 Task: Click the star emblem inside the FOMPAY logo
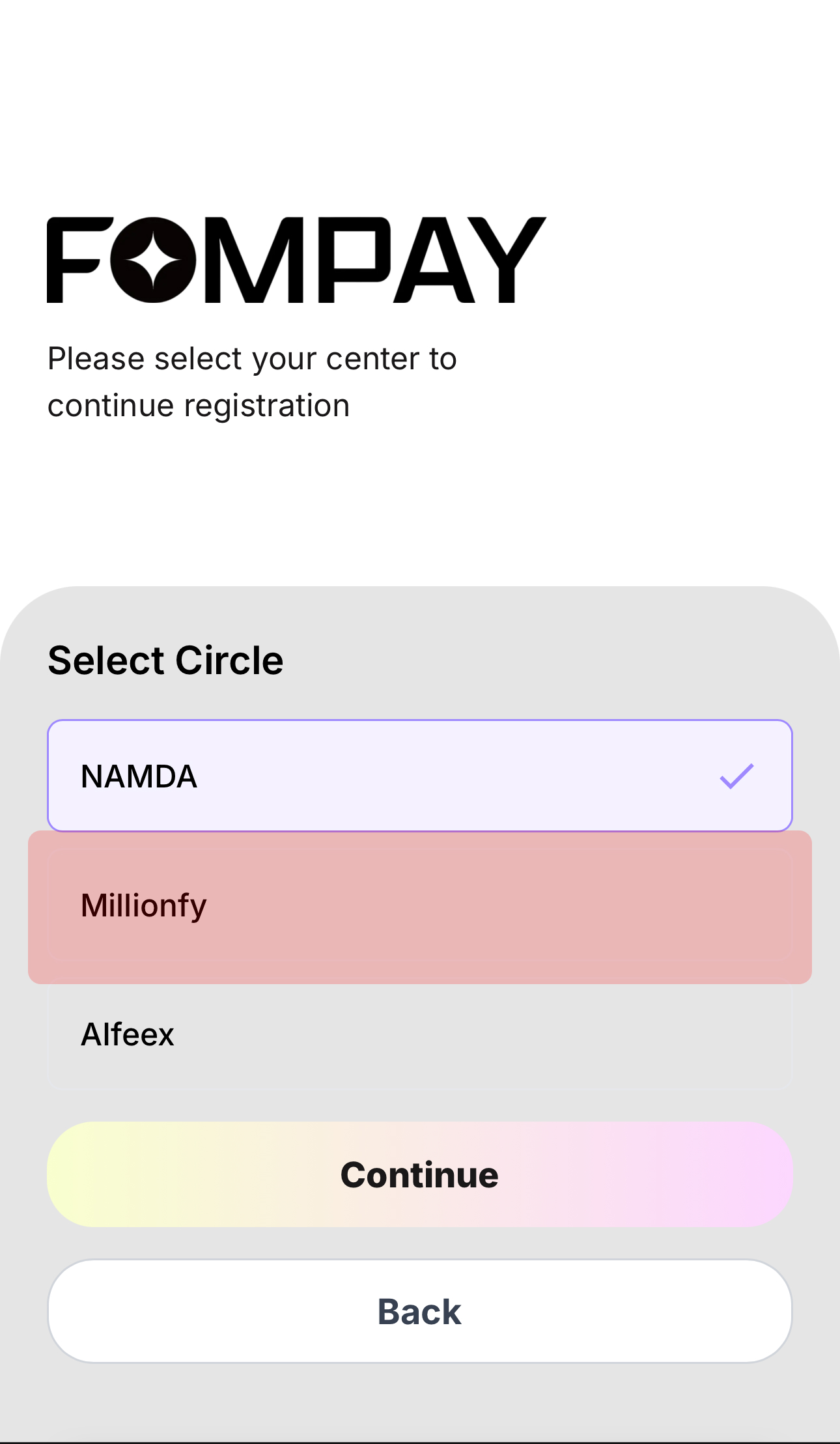[153, 260]
